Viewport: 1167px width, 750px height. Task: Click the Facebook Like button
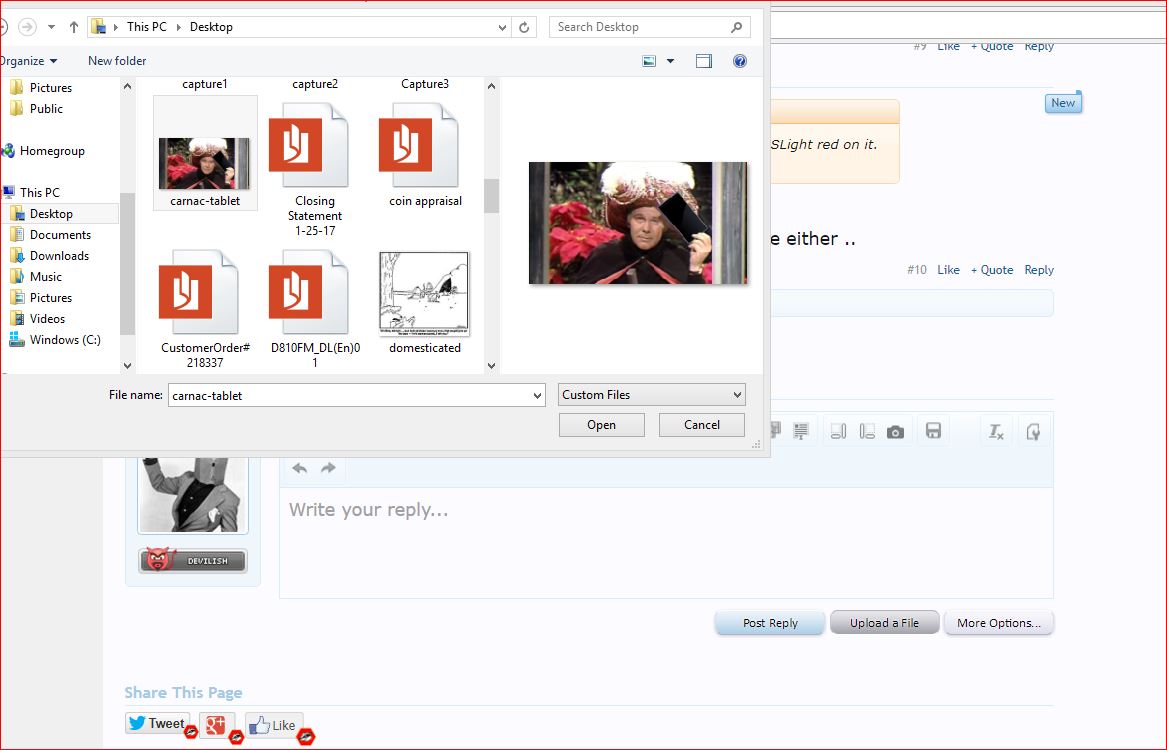coord(273,725)
